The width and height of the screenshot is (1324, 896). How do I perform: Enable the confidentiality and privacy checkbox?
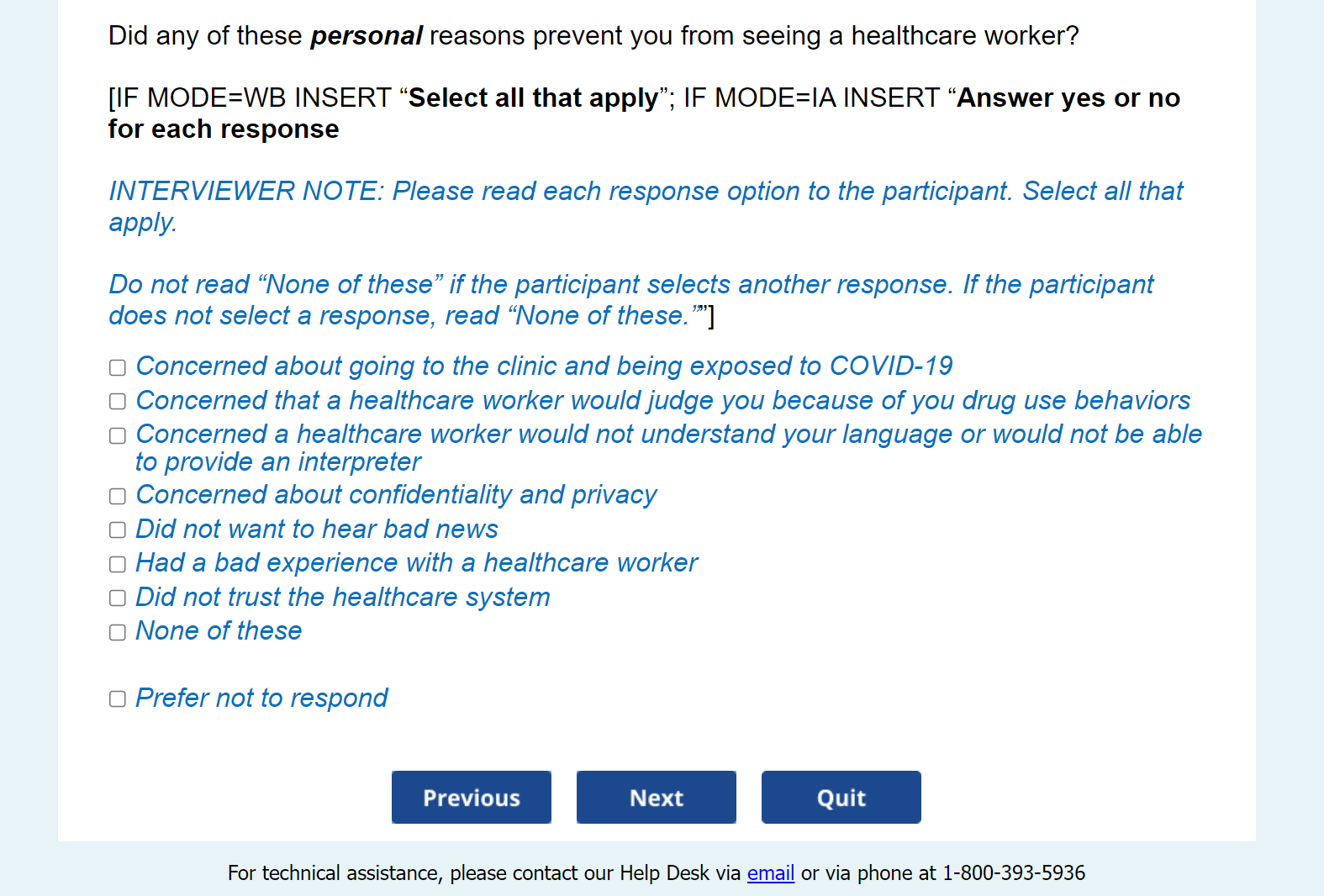point(118,496)
